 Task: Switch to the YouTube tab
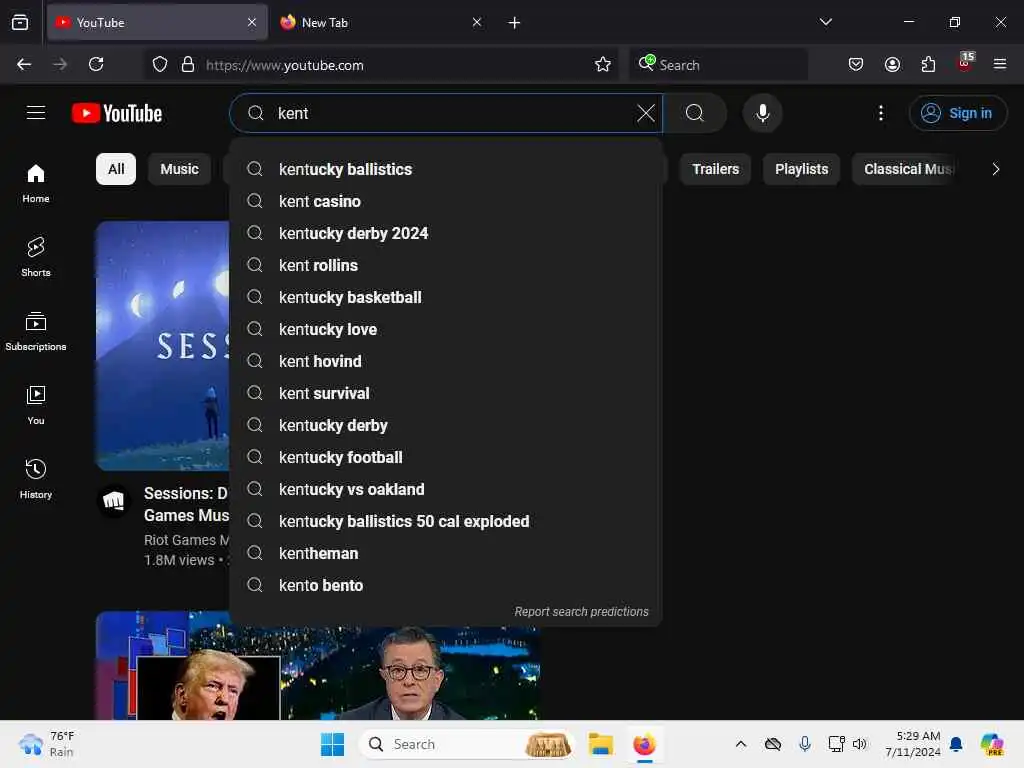157,23
